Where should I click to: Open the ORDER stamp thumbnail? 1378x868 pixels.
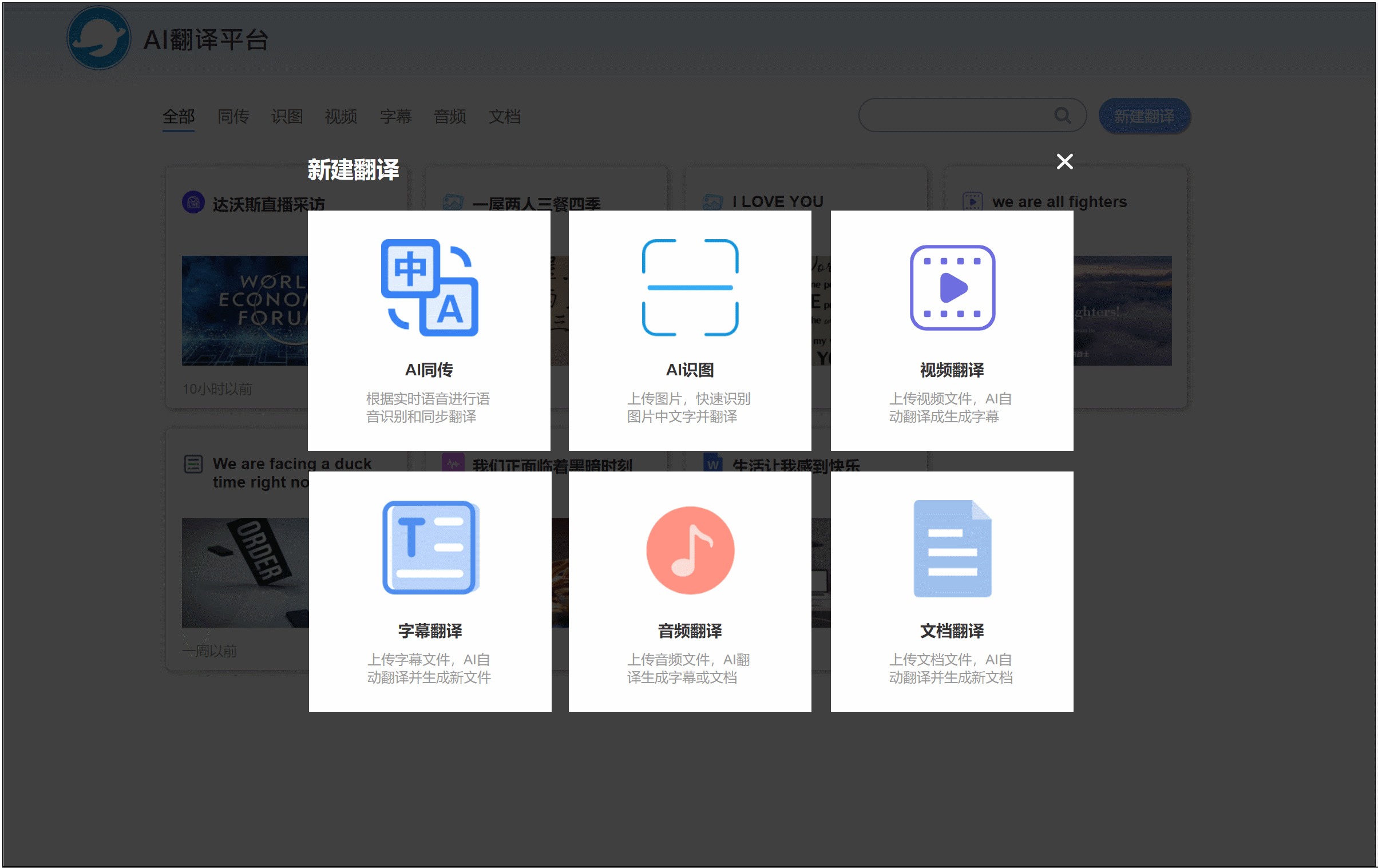[x=245, y=573]
